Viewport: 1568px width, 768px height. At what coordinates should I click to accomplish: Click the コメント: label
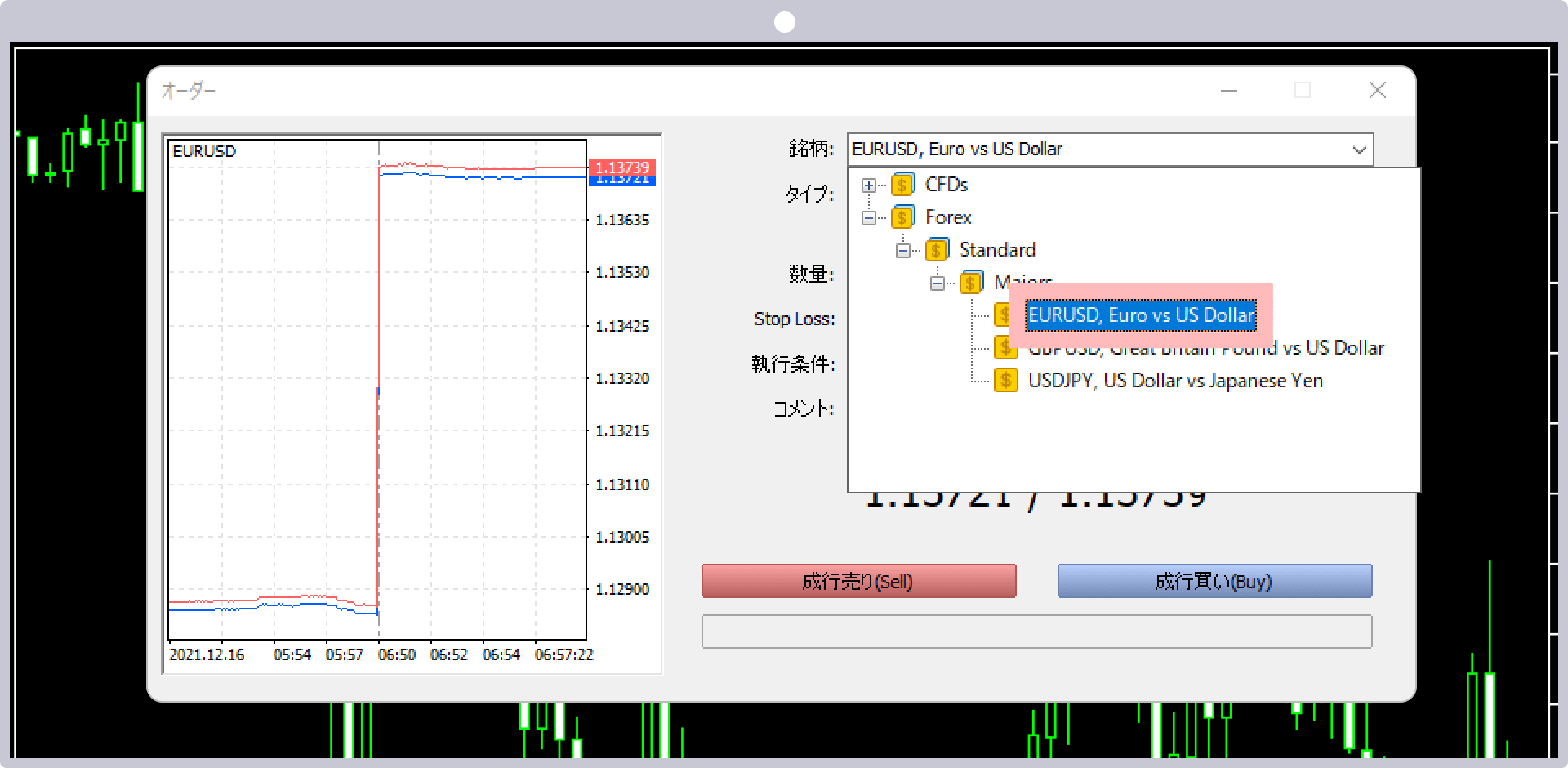804,408
